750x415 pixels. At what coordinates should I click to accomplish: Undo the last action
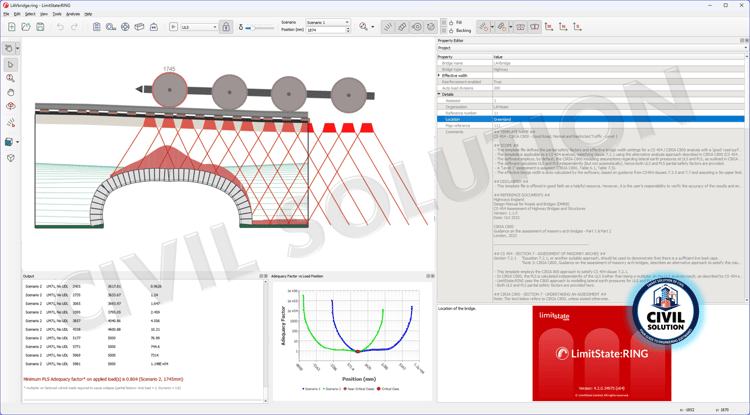(60, 27)
